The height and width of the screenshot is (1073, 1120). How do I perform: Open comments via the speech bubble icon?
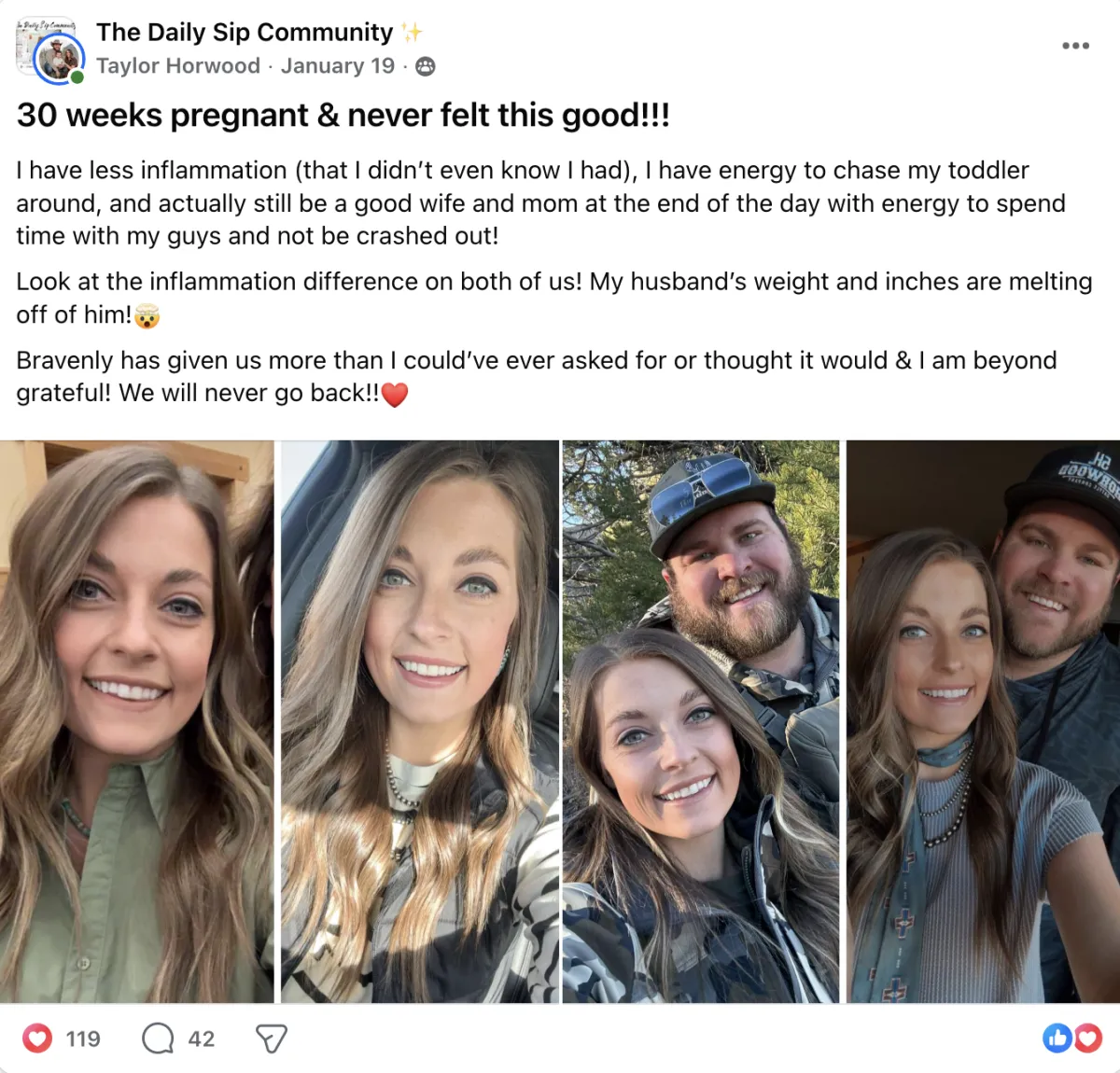coord(158,1038)
